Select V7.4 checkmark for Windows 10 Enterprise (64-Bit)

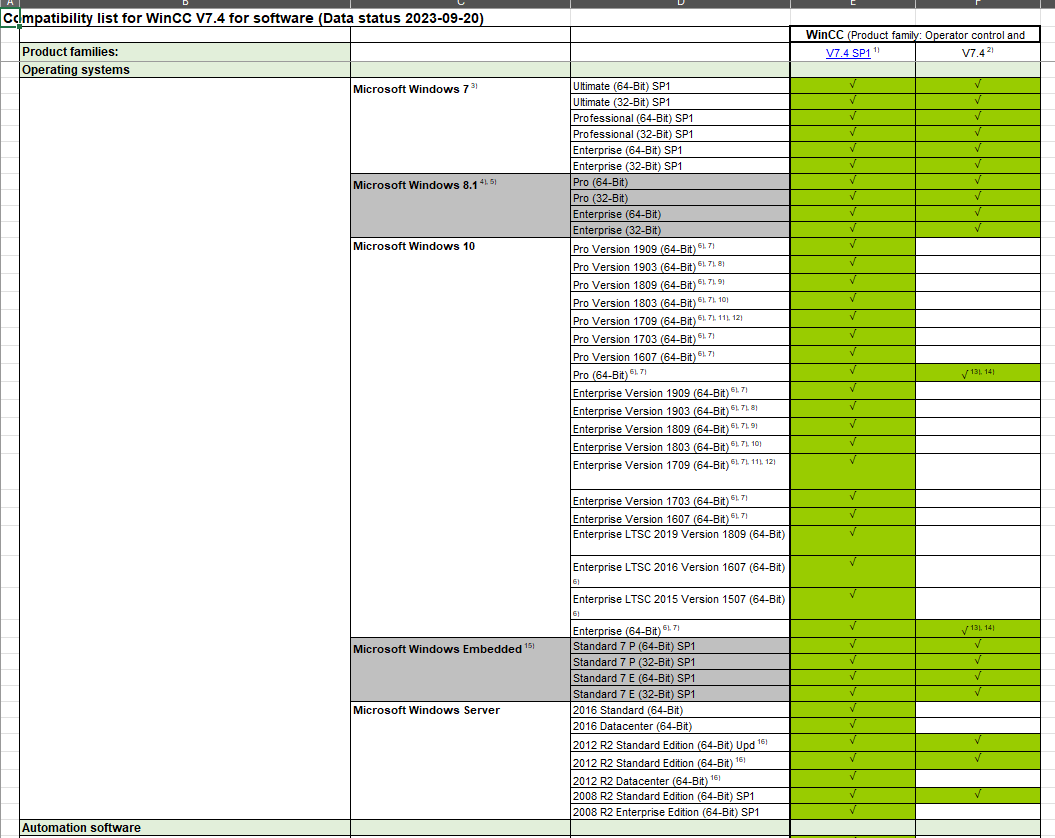click(x=978, y=629)
